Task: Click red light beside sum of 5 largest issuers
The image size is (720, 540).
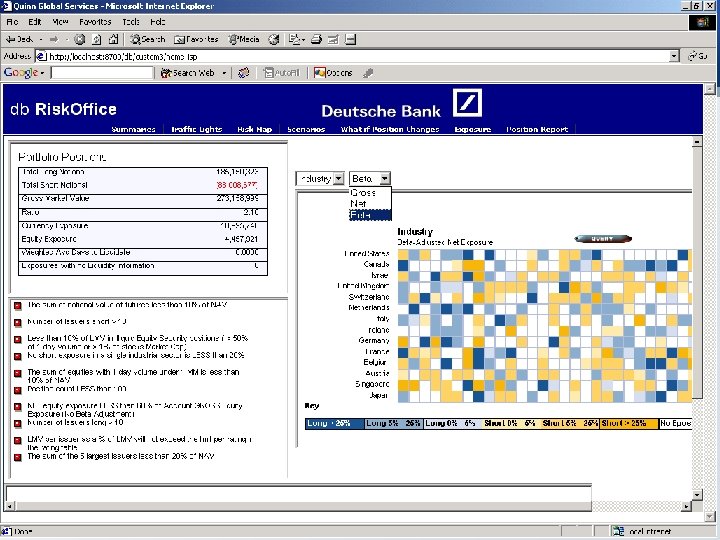Action: tap(17, 457)
